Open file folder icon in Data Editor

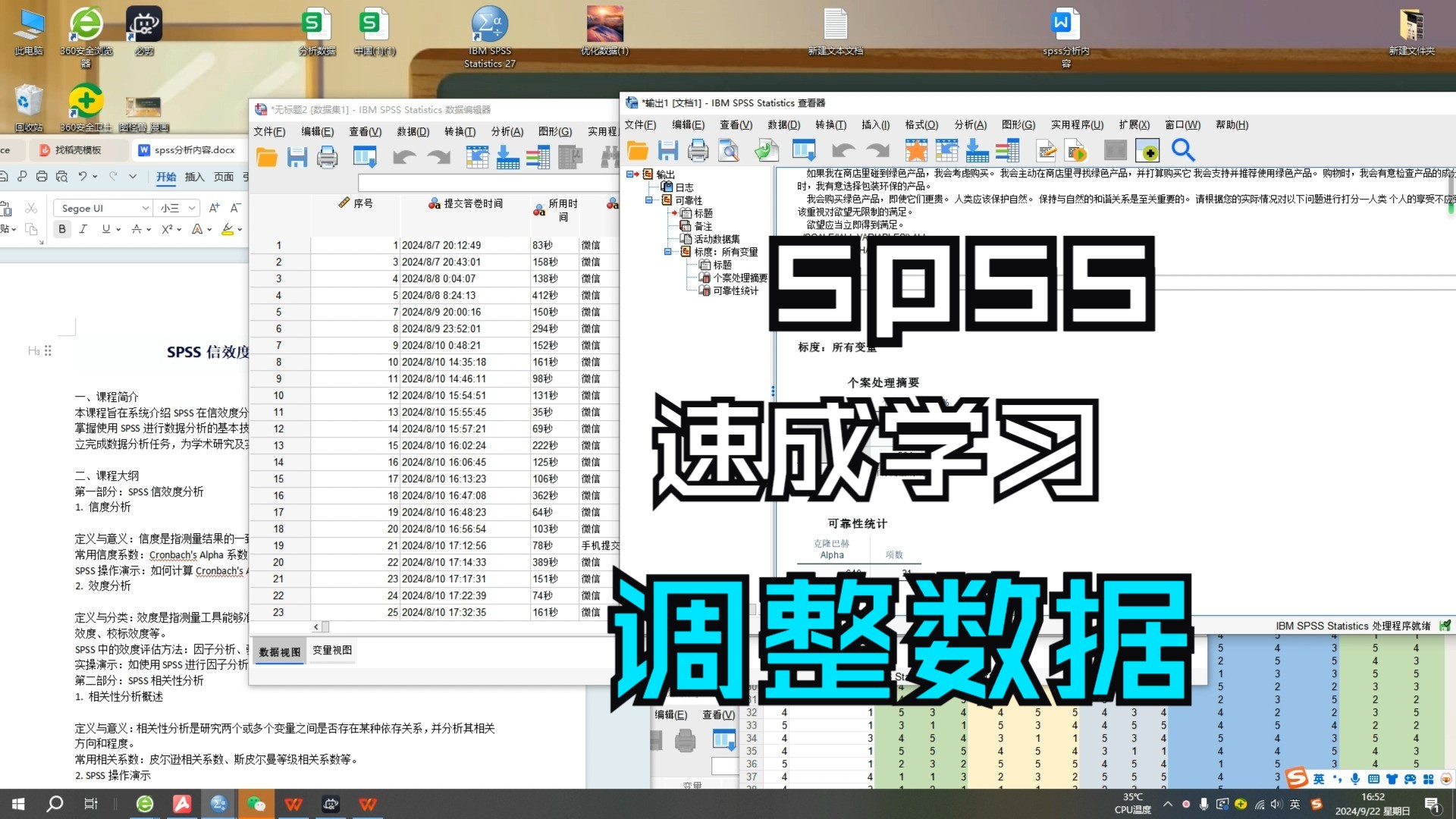coord(267,158)
